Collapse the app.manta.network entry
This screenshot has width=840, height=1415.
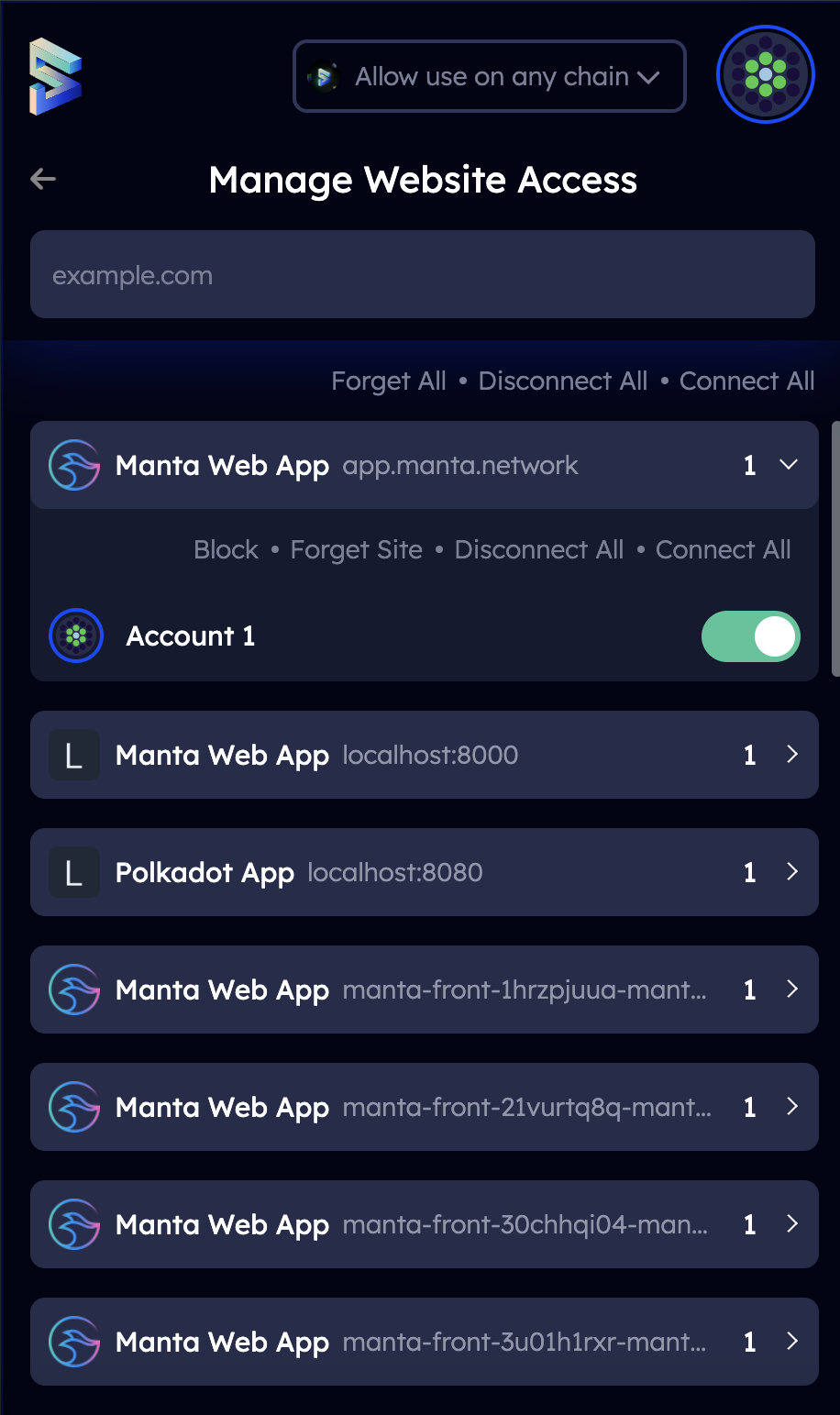789,465
